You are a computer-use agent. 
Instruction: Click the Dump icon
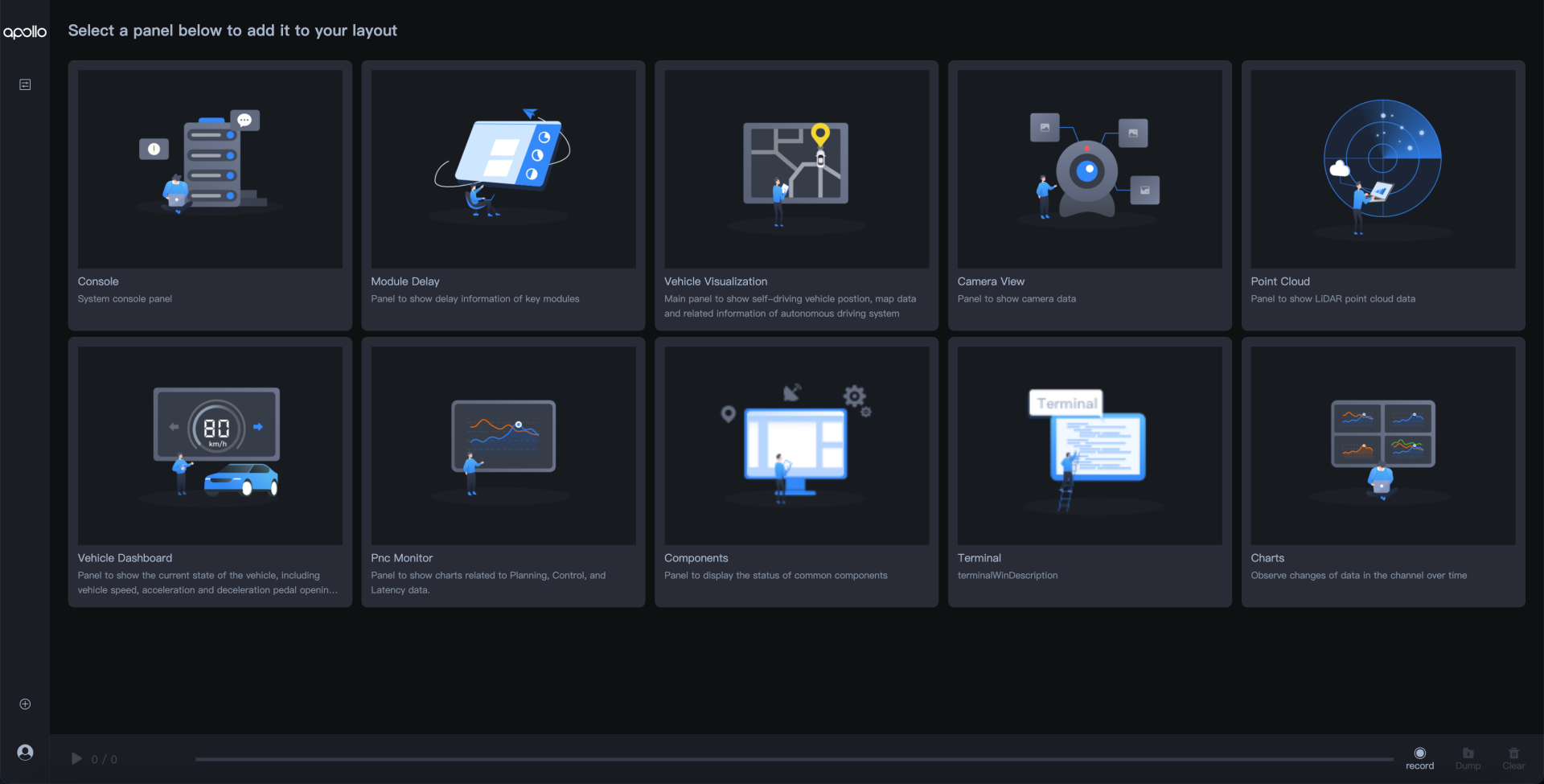click(x=1468, y=753)
